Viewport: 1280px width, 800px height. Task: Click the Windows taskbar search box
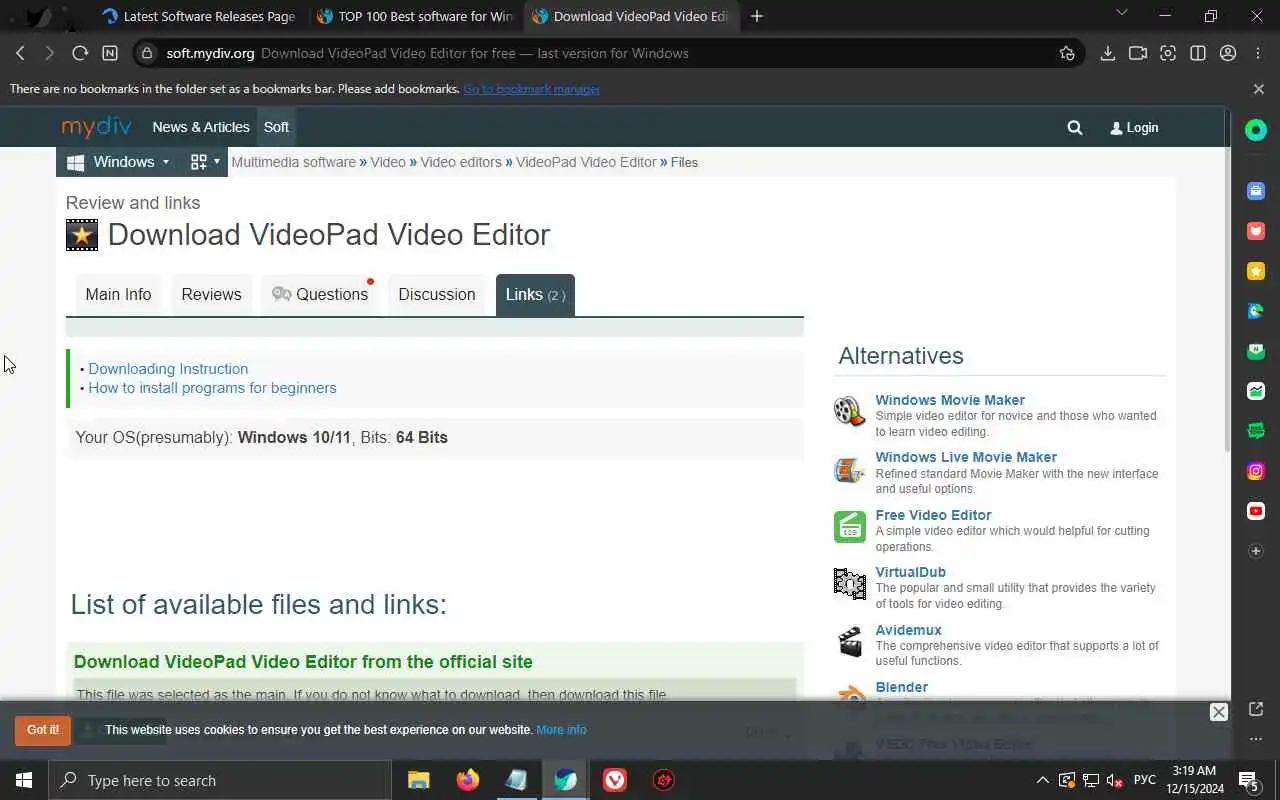click(x=220, y=780)
